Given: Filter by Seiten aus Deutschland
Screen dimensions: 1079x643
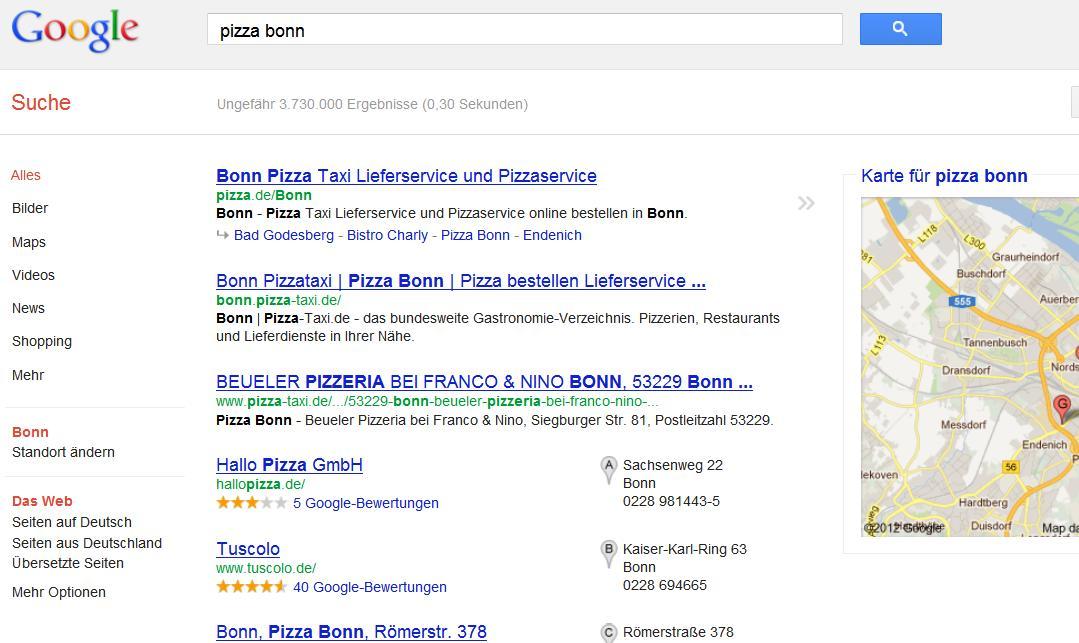Looking at the screenshot, I should point(87,543).
